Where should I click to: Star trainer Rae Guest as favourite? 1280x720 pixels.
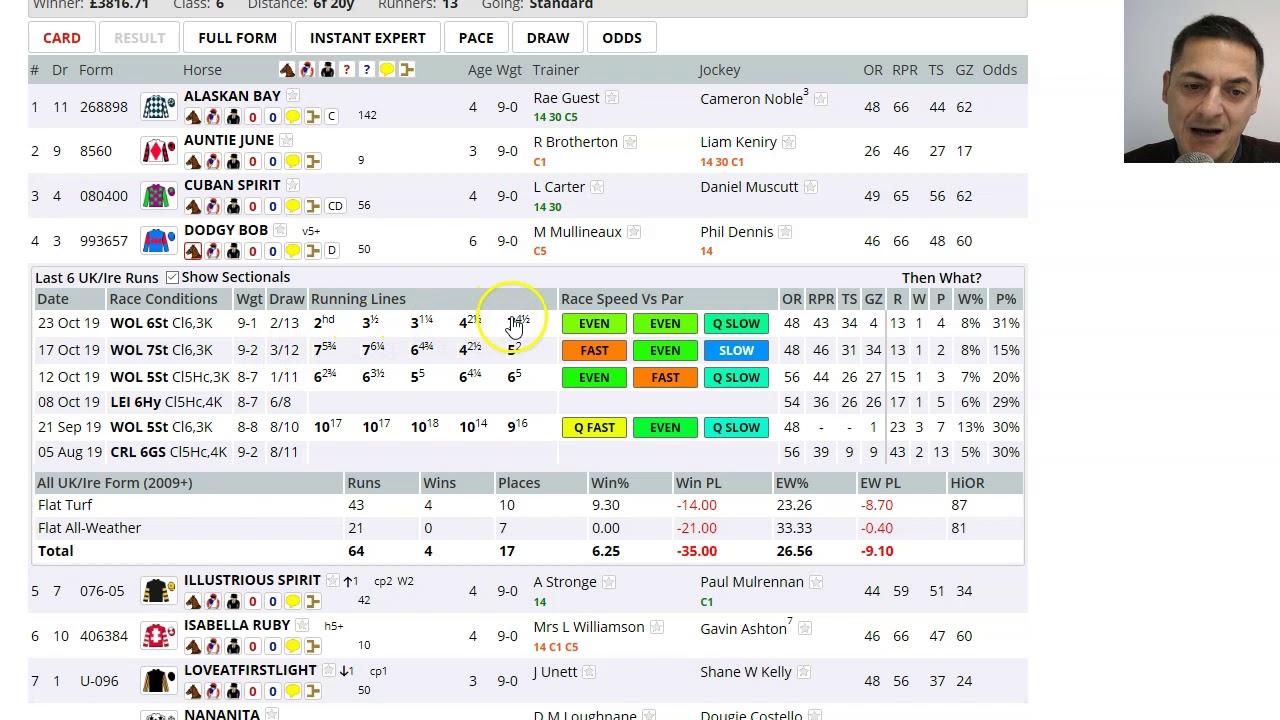pos(611,98)
